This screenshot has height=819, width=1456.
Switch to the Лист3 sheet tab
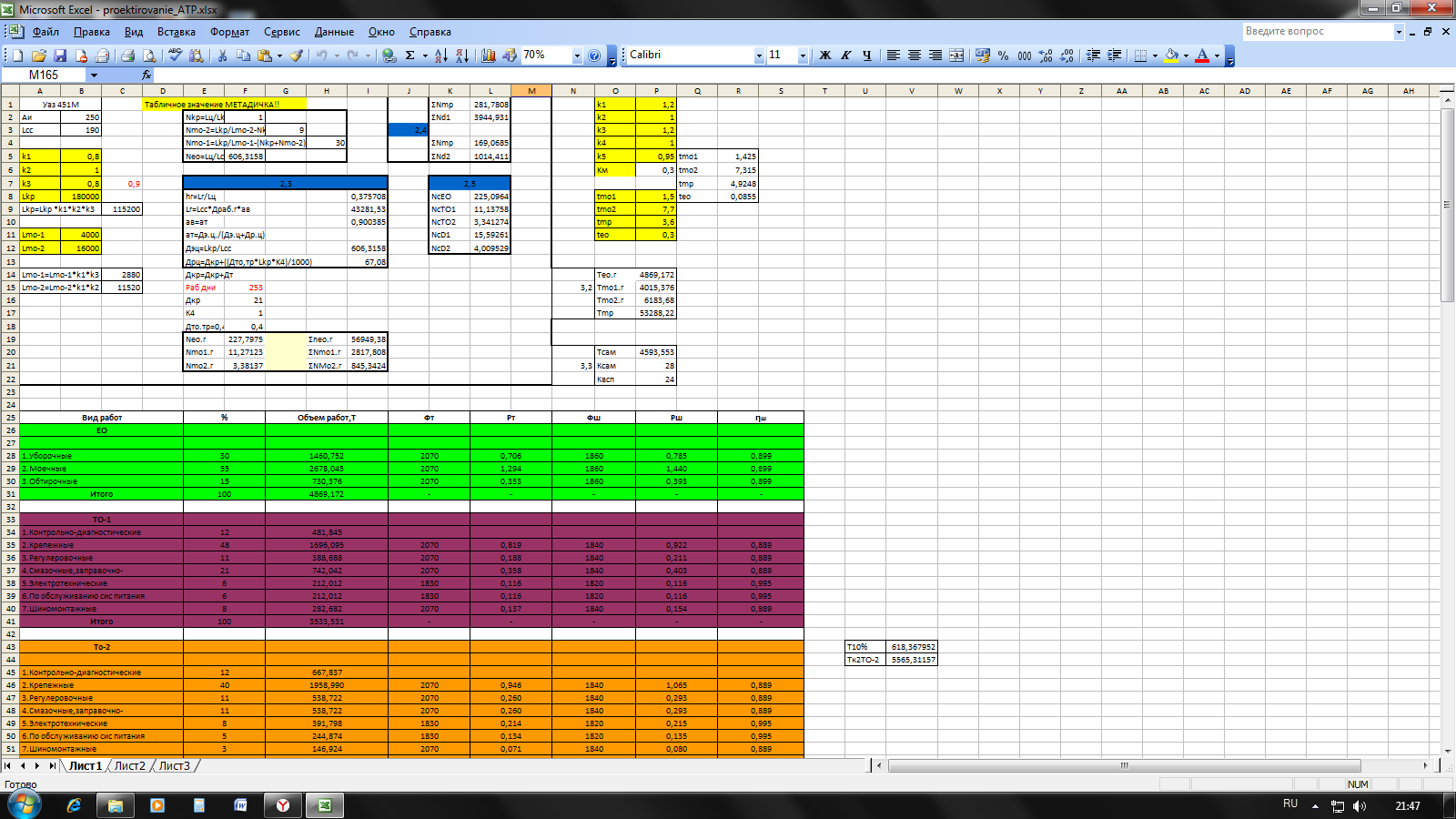[175, 766]
